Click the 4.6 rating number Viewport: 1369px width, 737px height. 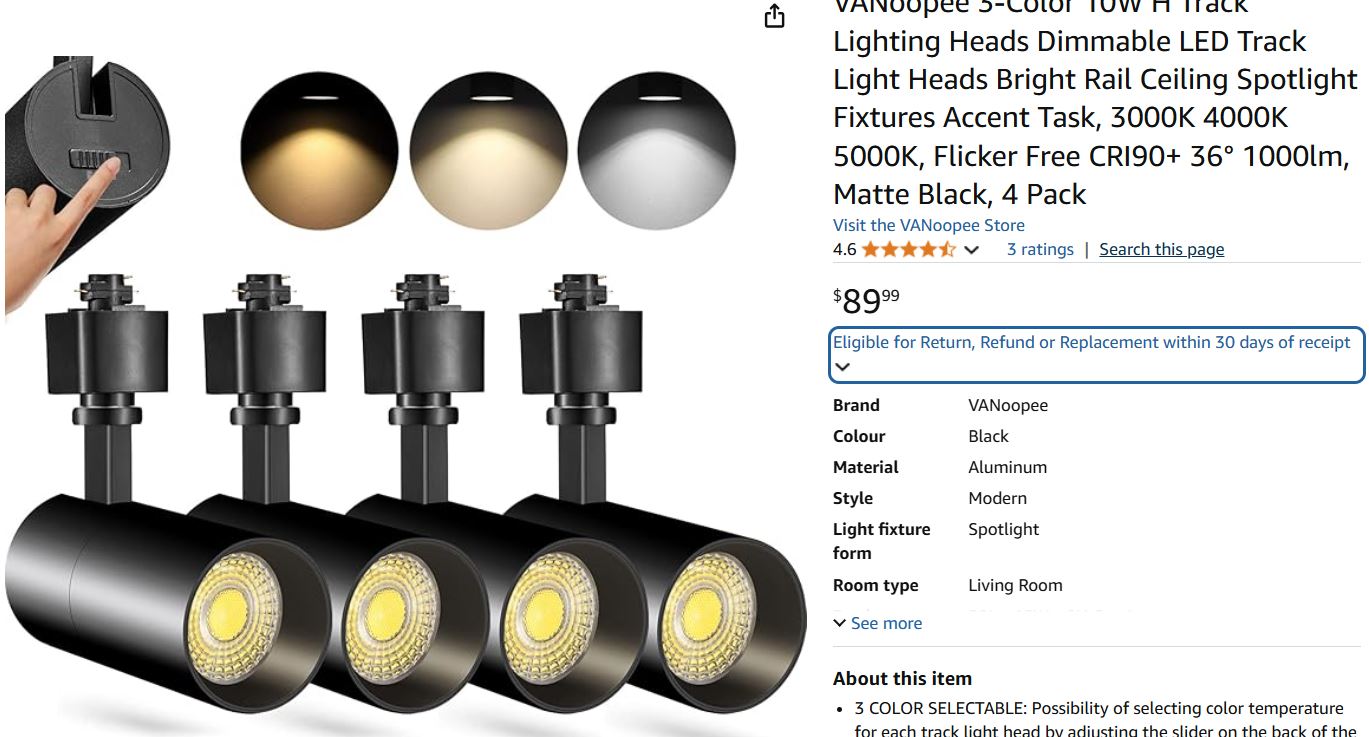click(845, 249)
